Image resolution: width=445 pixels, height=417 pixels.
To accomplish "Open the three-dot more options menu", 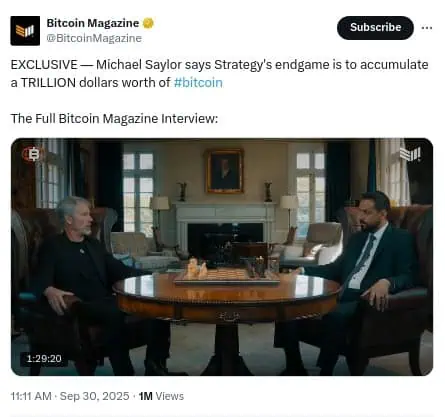I will [427, 28].
